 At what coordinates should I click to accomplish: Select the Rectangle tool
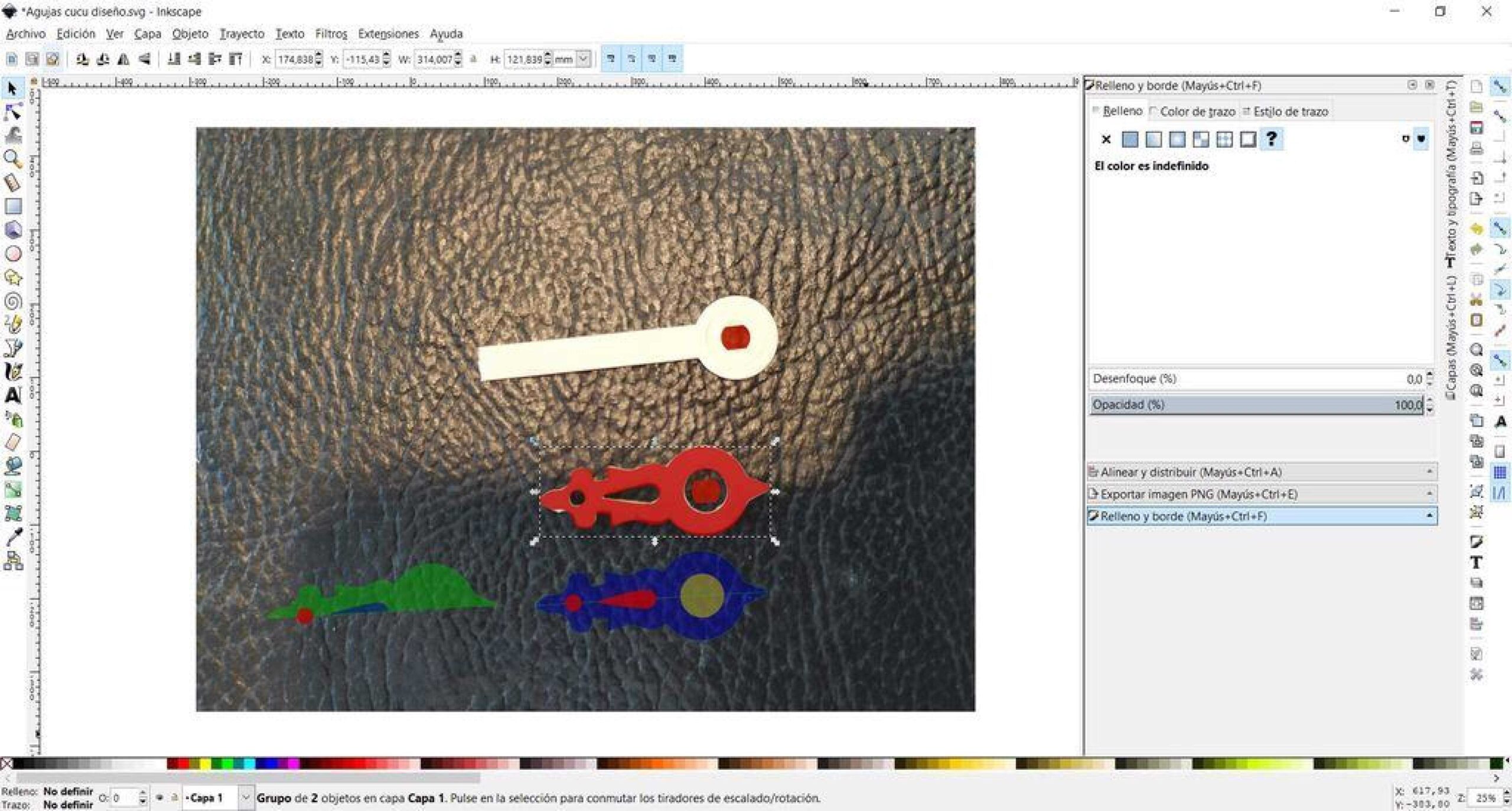[x=13, y=206]
